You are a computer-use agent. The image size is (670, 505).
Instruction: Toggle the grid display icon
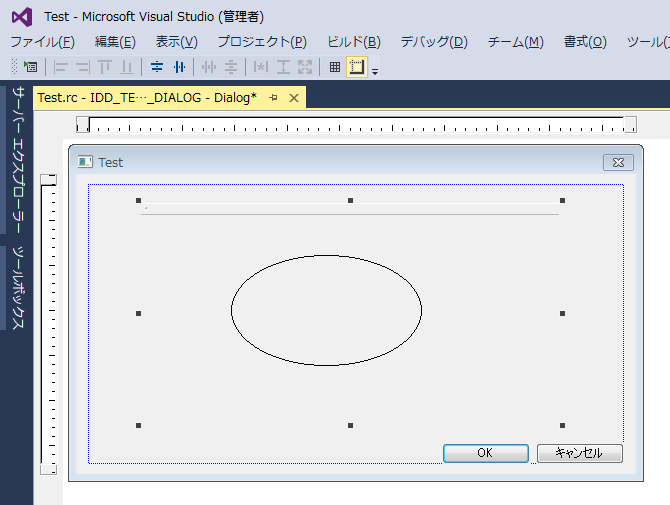pyautogui.click(x=335, y=67)
